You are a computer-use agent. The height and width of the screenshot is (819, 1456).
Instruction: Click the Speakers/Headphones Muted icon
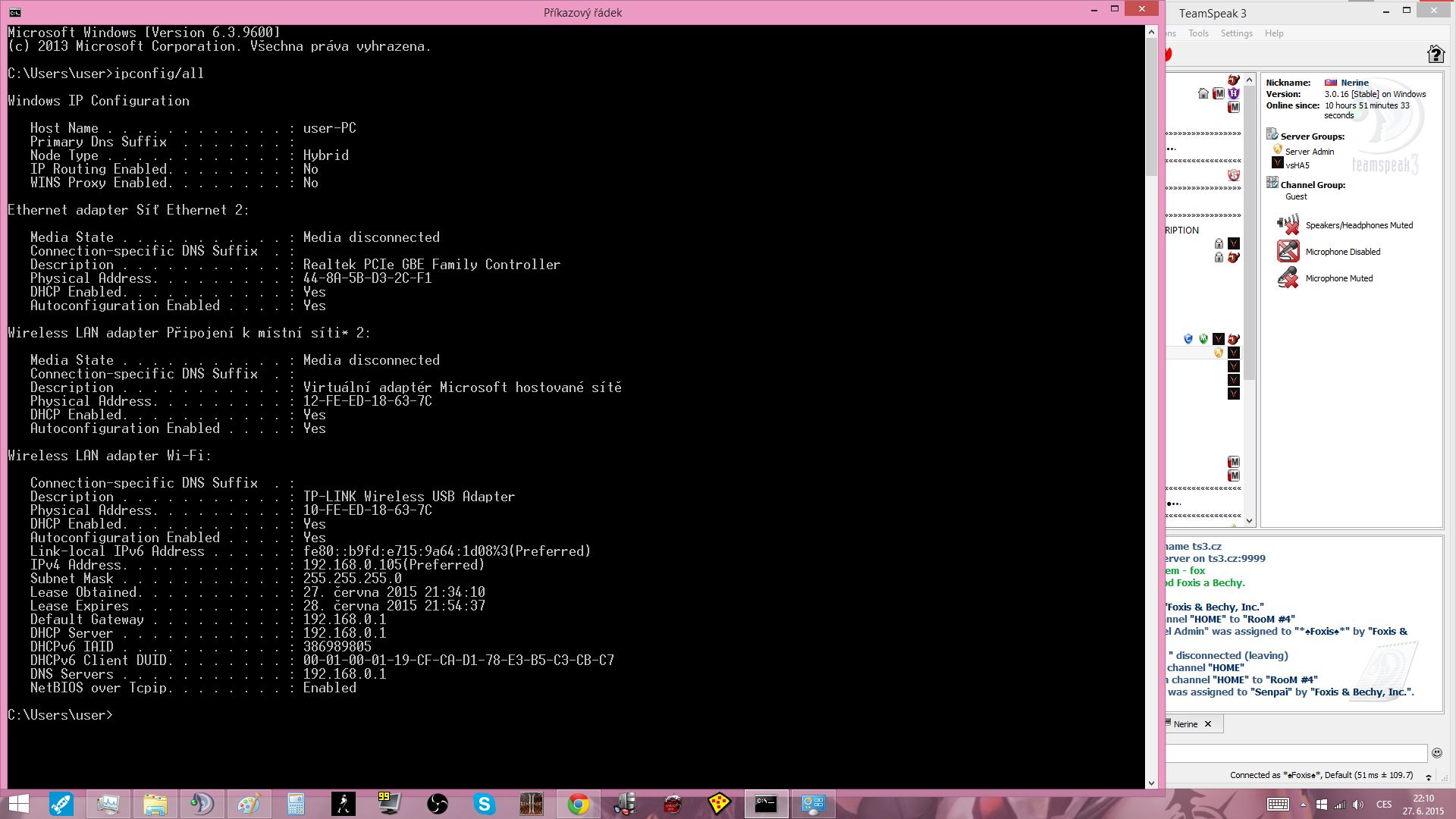click(1288, 224)
